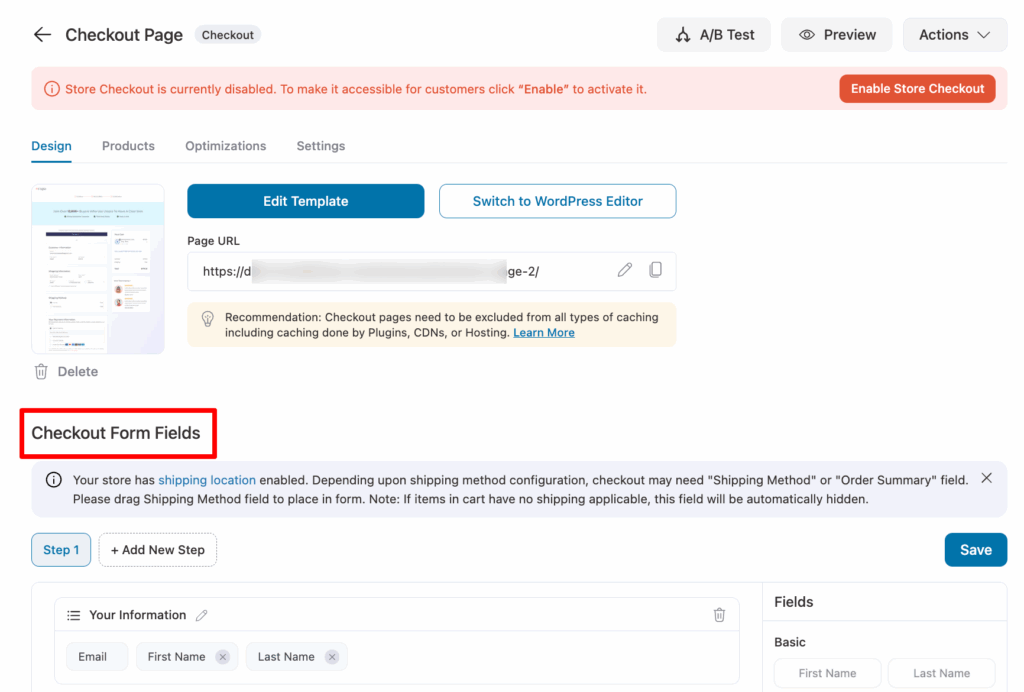Viewport: 1024px width, 692px height.
Task: Click the Your Information drag handle icon
Action: pyautogui.click(x=74, y=615)
